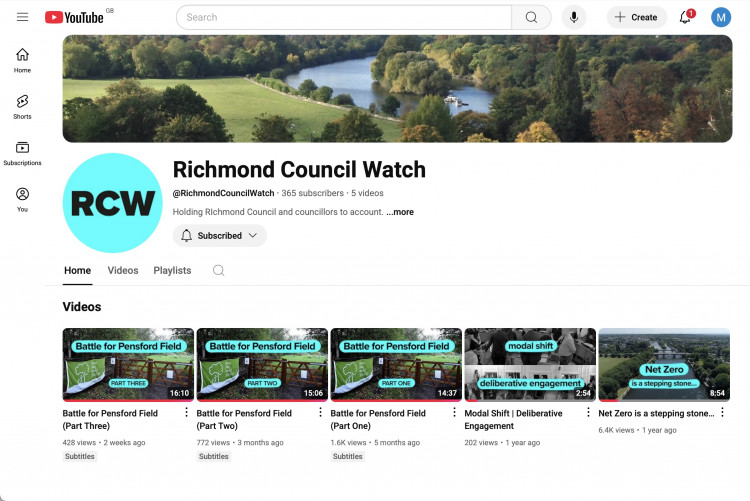This screenshot has width=750, height=501.
Task: Switch to the Playlists tab
Action: click(172, 270)
